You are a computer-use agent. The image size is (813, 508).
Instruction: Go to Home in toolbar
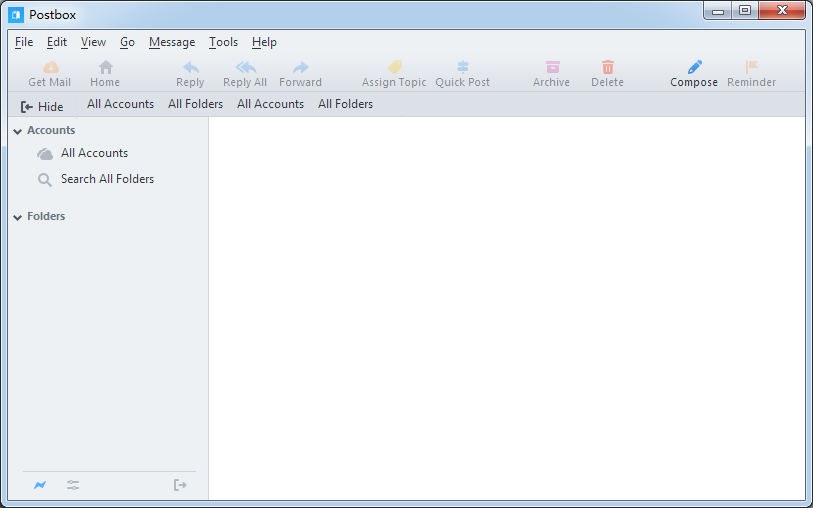[x=105, y=74]
